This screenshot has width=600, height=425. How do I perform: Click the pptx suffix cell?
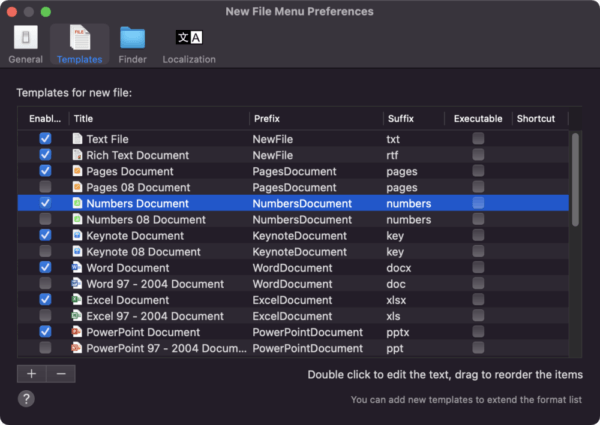click(398, 332)
